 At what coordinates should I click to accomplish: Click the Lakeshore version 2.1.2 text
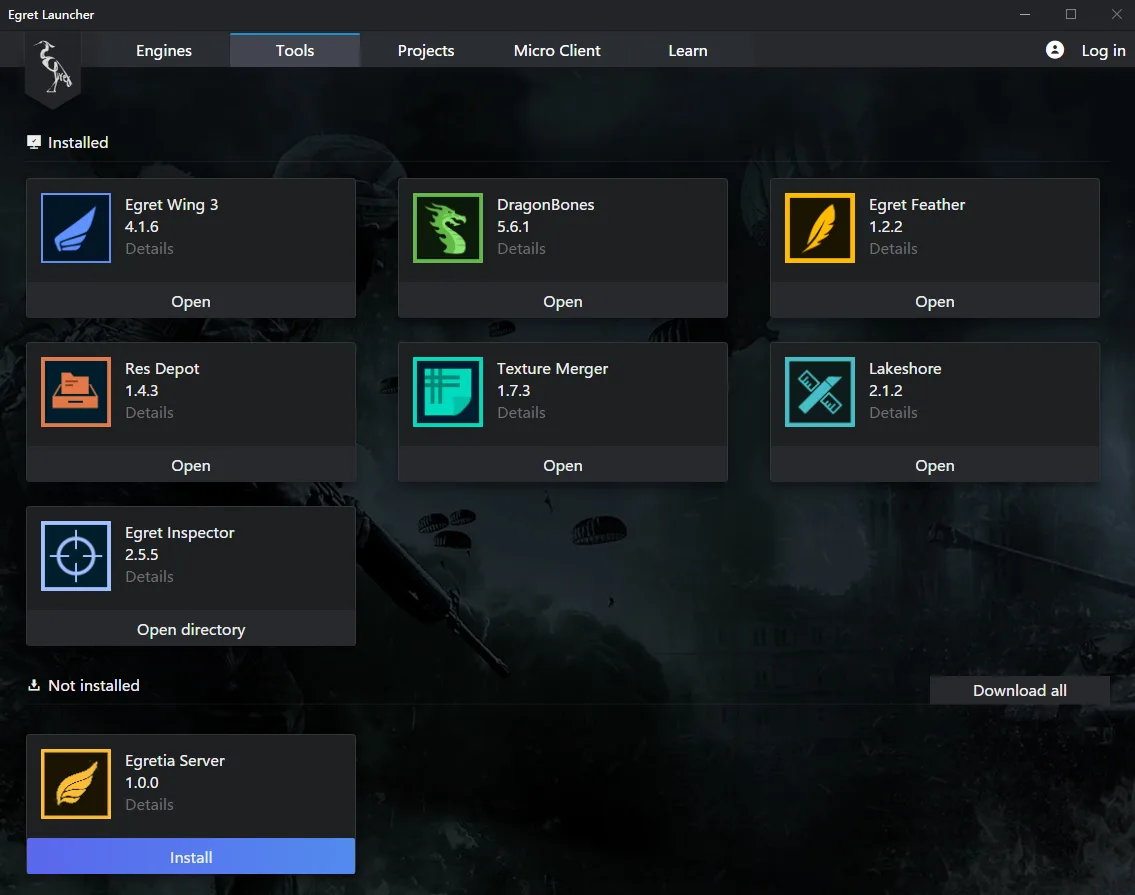pos(886,390)
